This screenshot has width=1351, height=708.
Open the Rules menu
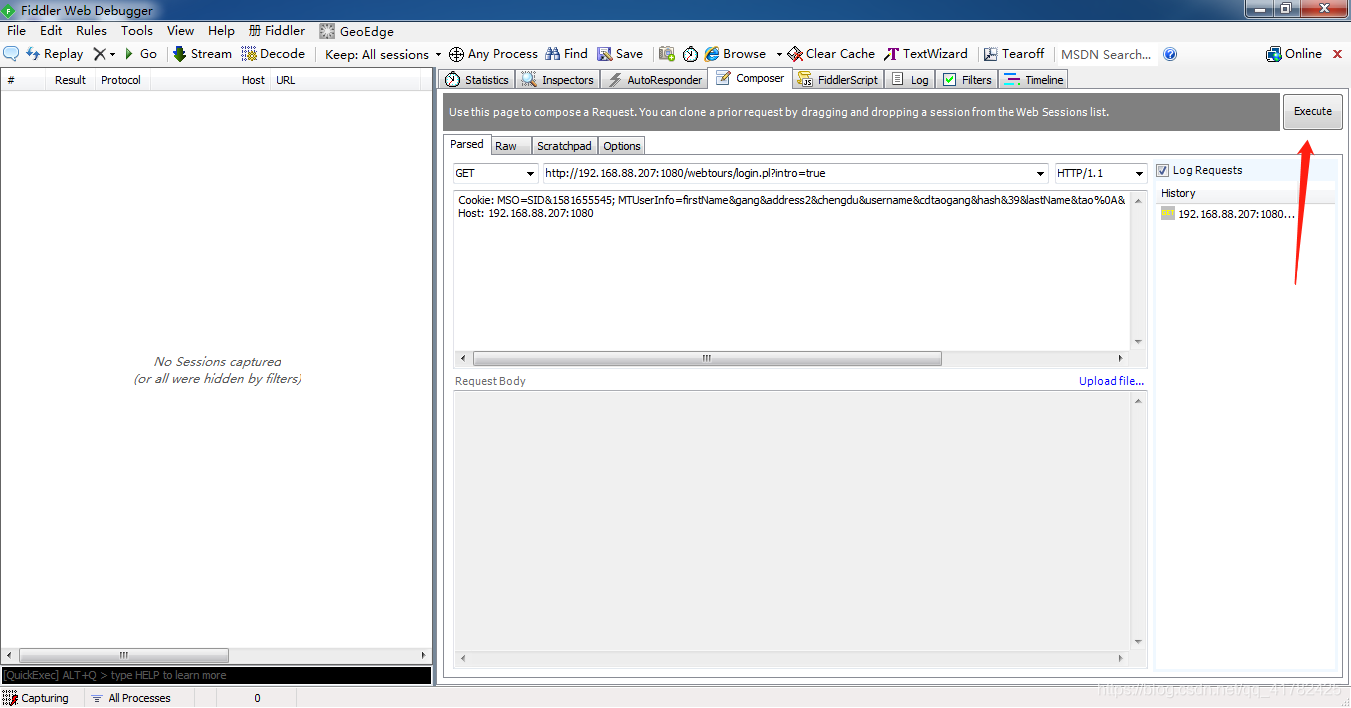(91, 31)
